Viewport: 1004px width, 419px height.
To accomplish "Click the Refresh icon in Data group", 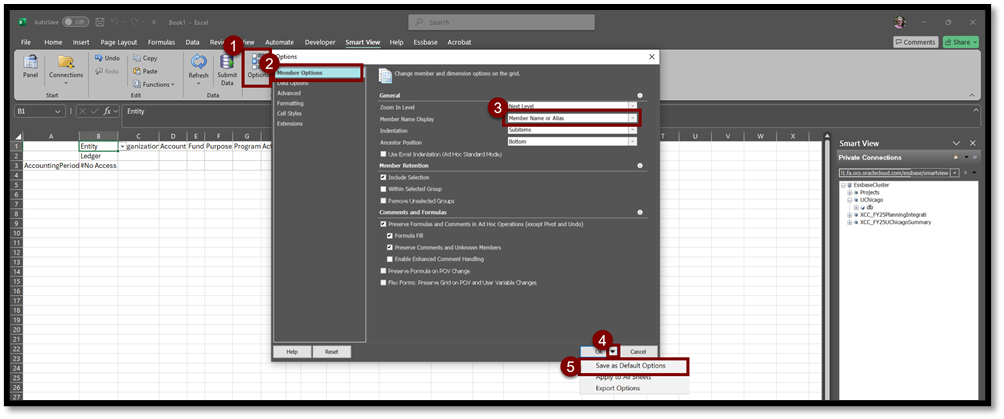I will (198, 62).
